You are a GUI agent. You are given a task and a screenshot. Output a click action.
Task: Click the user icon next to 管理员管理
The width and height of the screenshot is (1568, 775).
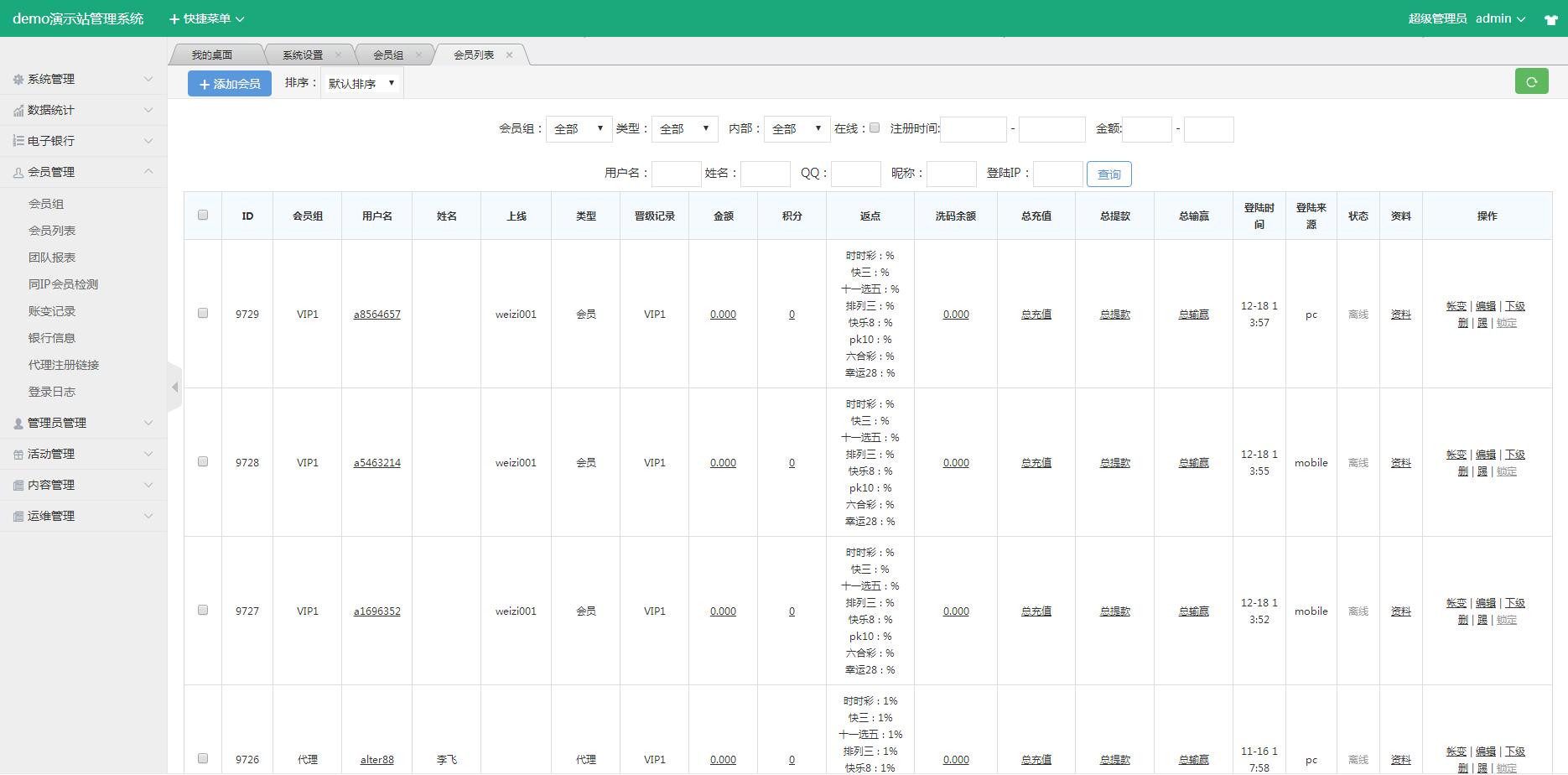click(x=18, y=424)
